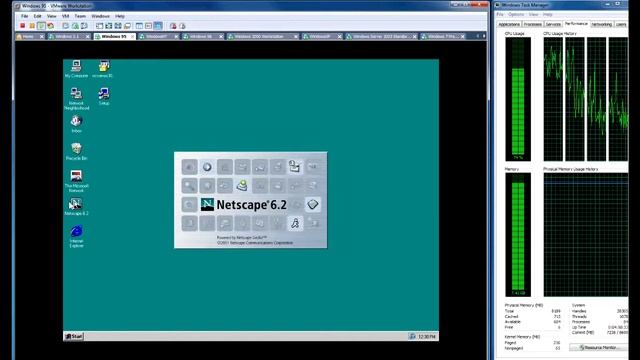The width and height of the screenshot is (640, 360).
Task: Open Help menu in Task Manager
Action: (548, 14)
